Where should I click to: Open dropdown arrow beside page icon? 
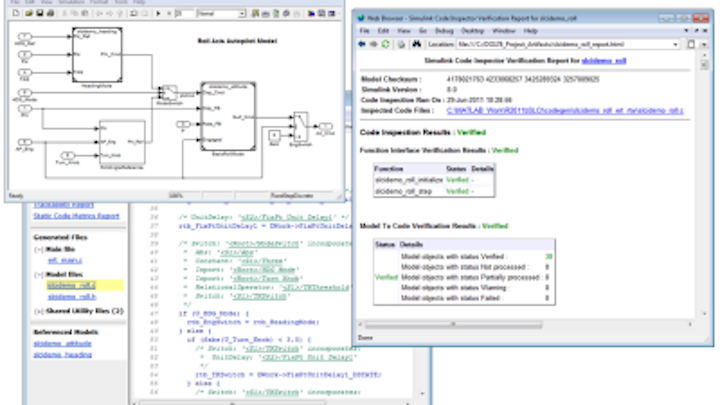coord(704,45)
